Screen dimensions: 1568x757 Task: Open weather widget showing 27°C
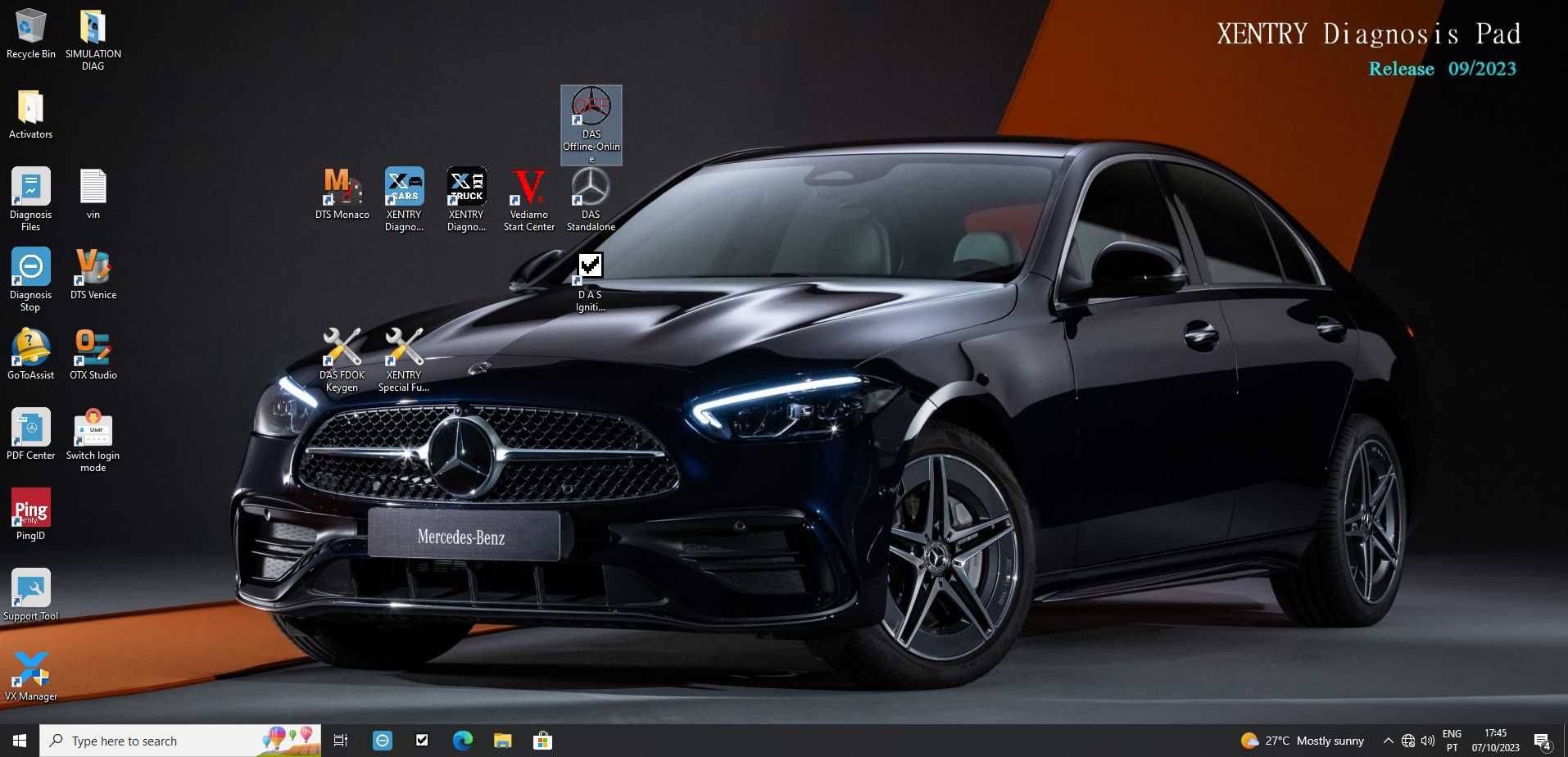1303,741
